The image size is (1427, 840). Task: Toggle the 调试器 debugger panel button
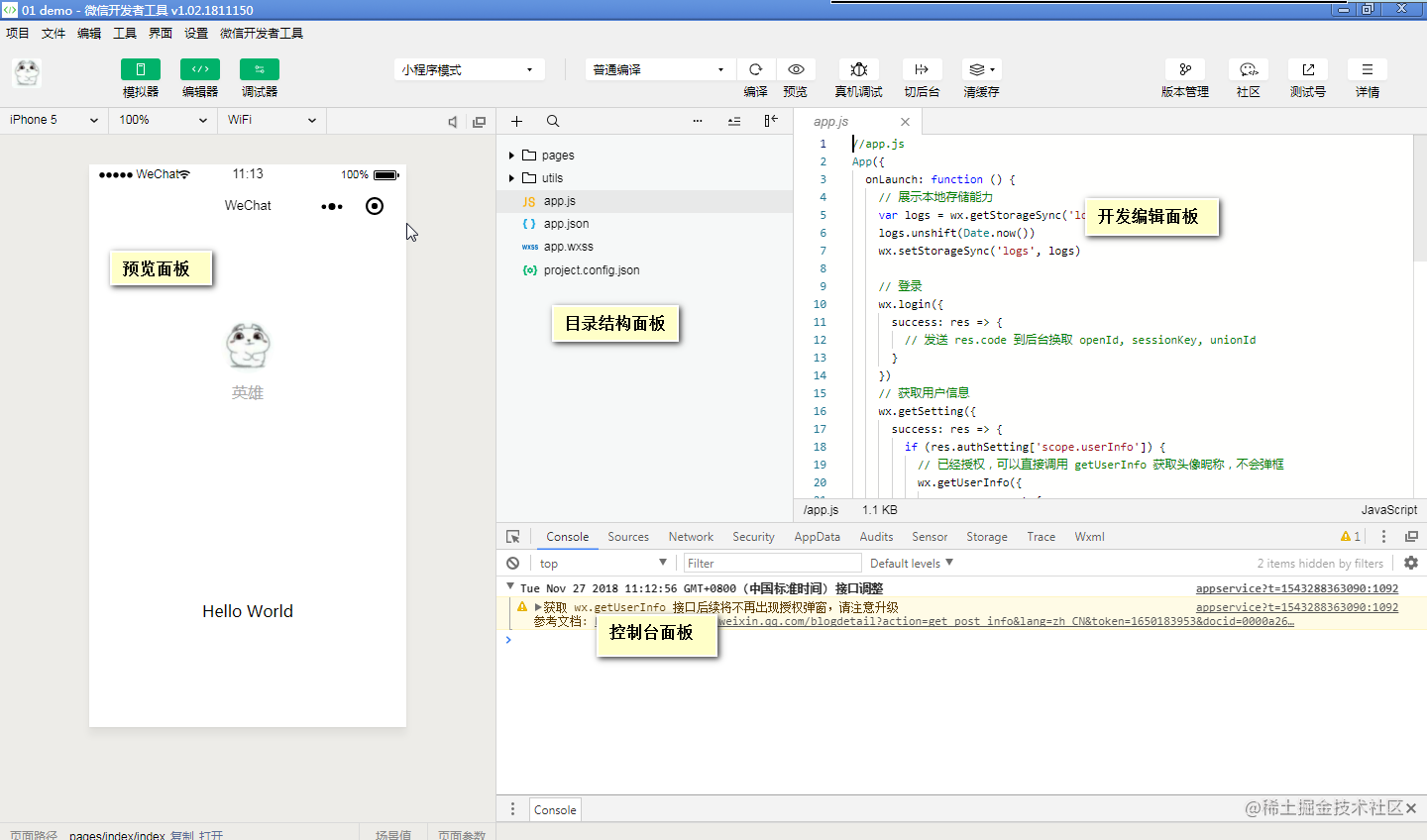click(260, 69)
